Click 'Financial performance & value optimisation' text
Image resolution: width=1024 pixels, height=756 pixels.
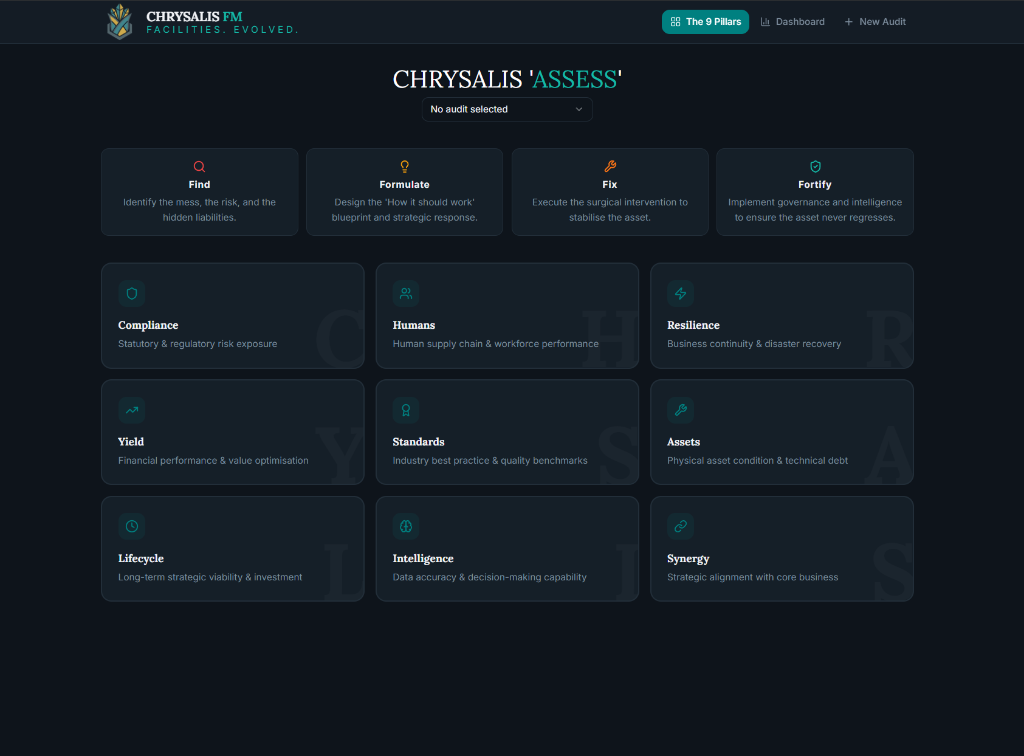tap(214, 461)
